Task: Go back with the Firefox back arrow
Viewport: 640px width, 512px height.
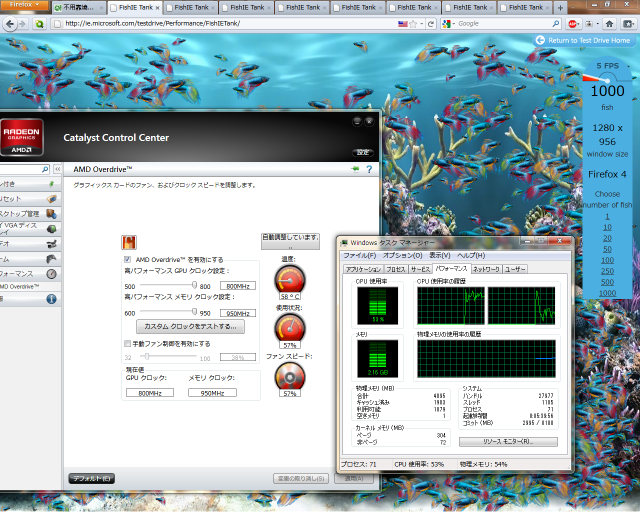Action: click(10, 24)
